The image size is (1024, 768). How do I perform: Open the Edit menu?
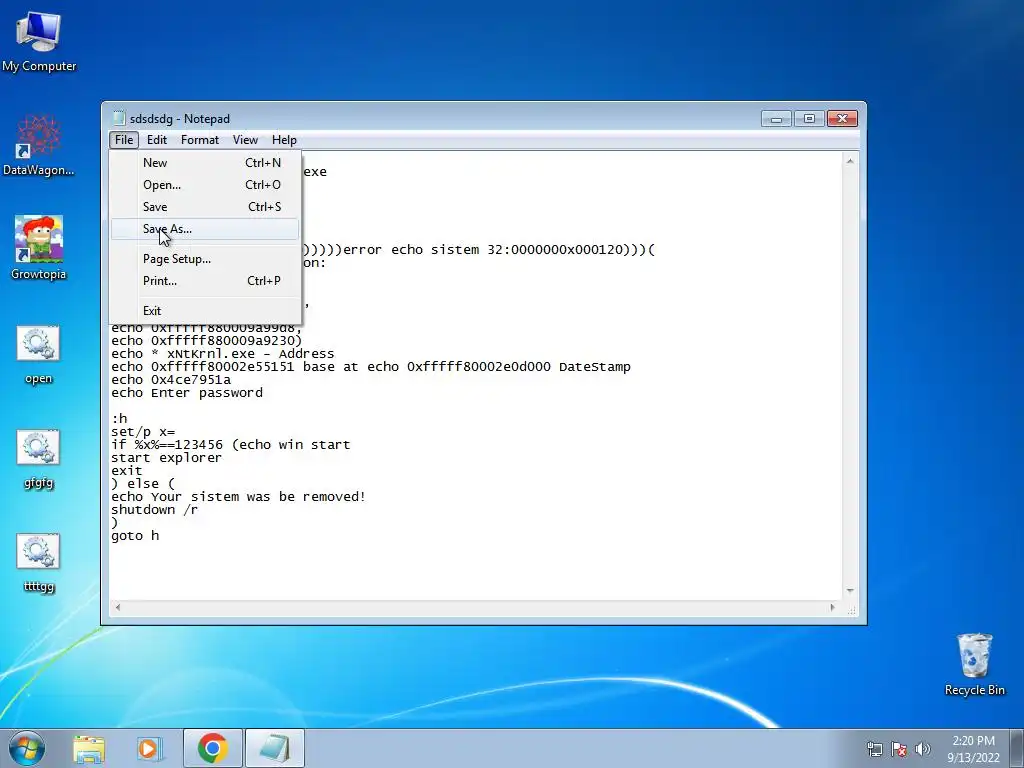157,140
